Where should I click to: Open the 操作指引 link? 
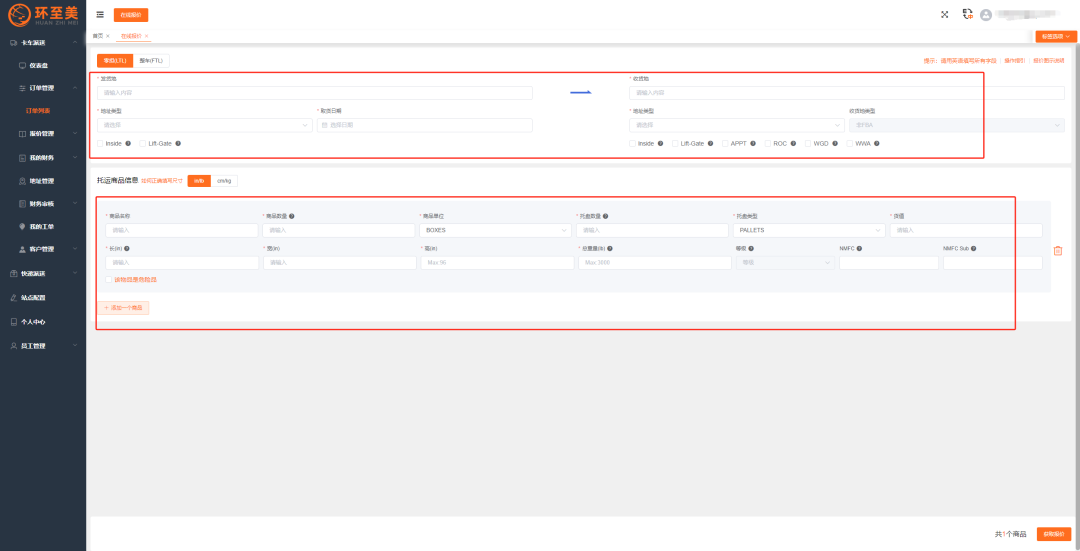point(1015,61)
